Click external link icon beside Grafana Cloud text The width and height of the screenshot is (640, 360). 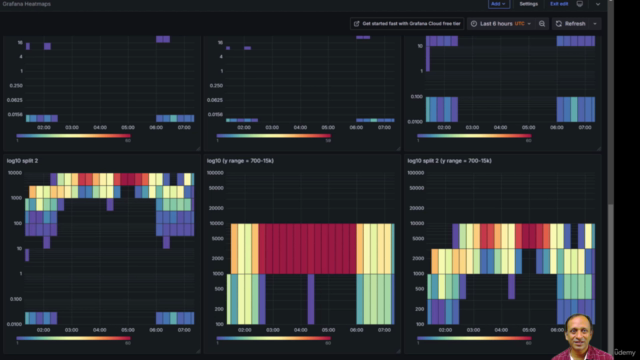pyautogui.click(x=356, y=24)
